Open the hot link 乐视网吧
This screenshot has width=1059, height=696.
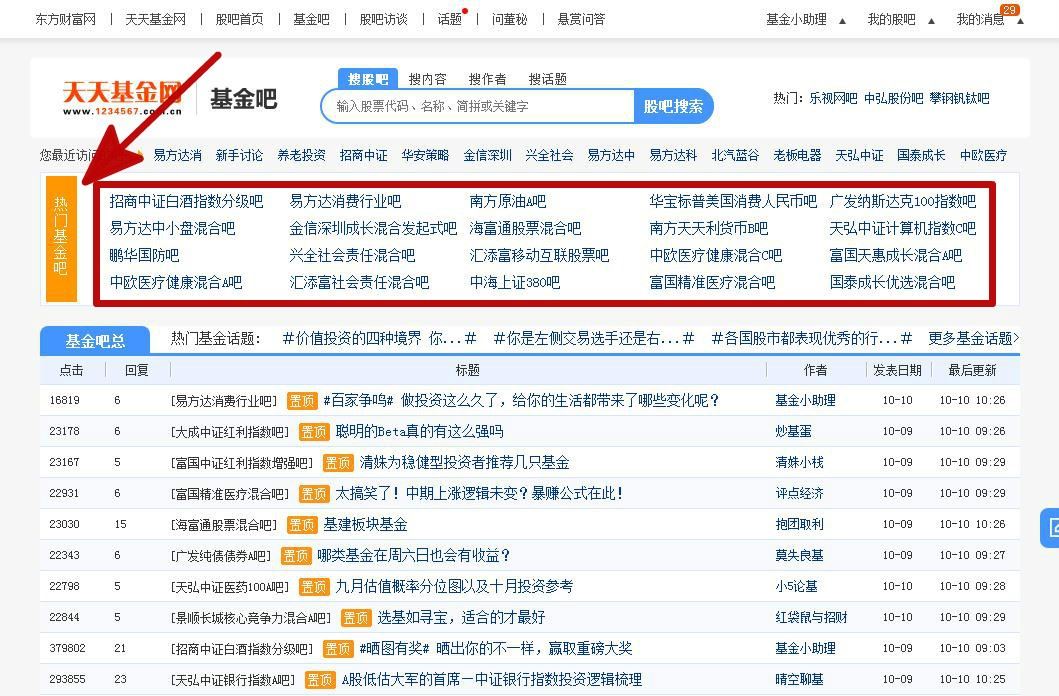point(833,99)
